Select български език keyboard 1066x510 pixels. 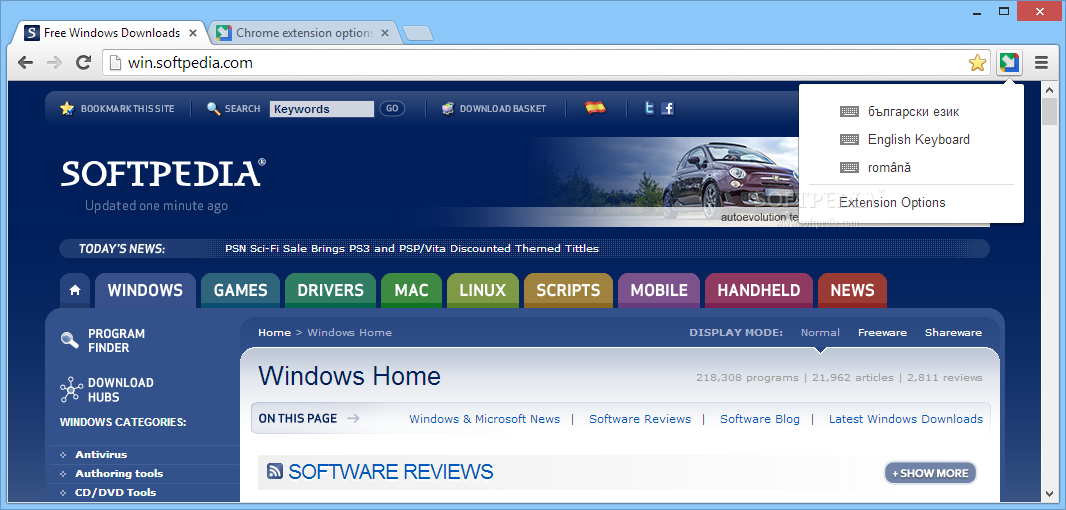[x=911, y=112]
